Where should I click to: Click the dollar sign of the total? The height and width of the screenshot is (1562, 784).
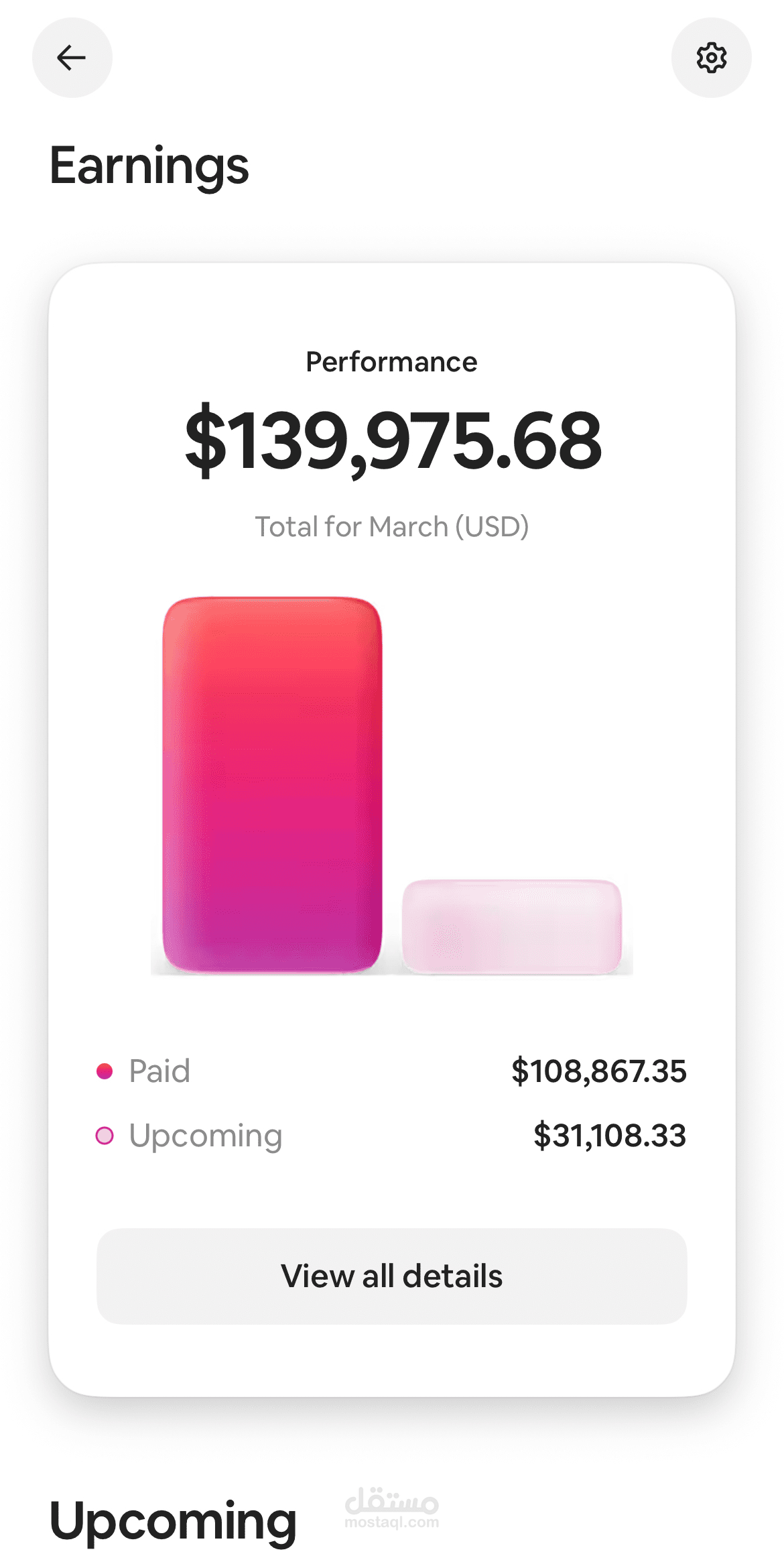tap(206, 440)
